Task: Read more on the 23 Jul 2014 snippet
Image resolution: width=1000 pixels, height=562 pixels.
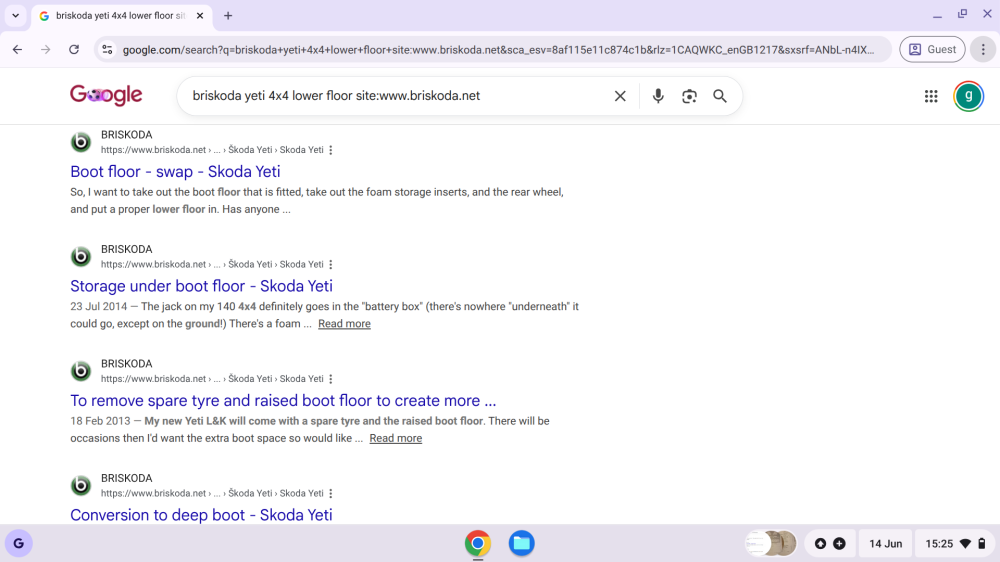Action: [x=344, y=323]
